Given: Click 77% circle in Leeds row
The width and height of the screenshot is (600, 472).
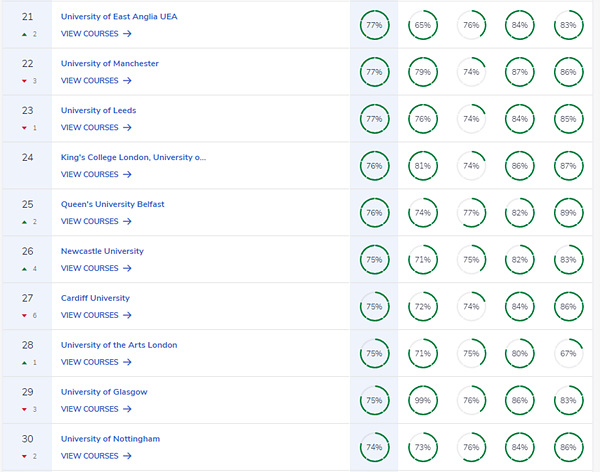Looking at the screenshot, I should (x=375, y=119).
